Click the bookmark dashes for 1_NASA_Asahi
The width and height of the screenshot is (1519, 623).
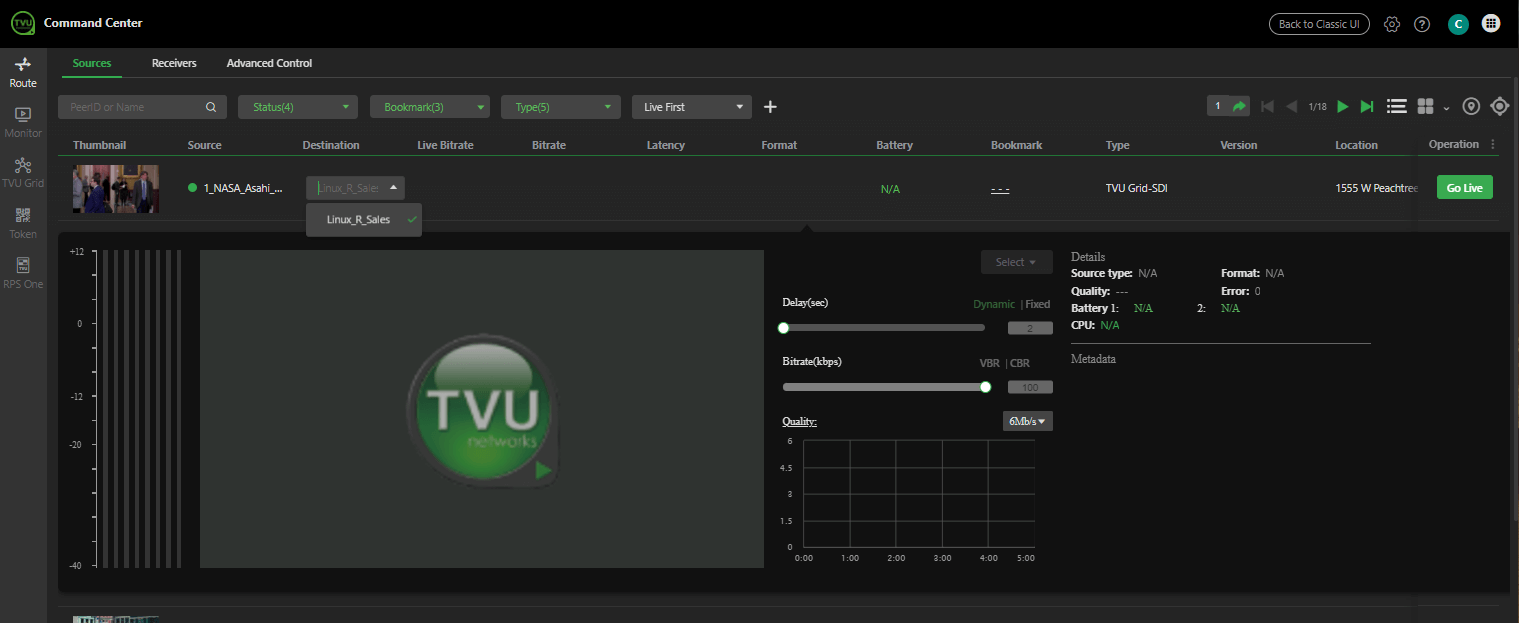[1000, 188]
